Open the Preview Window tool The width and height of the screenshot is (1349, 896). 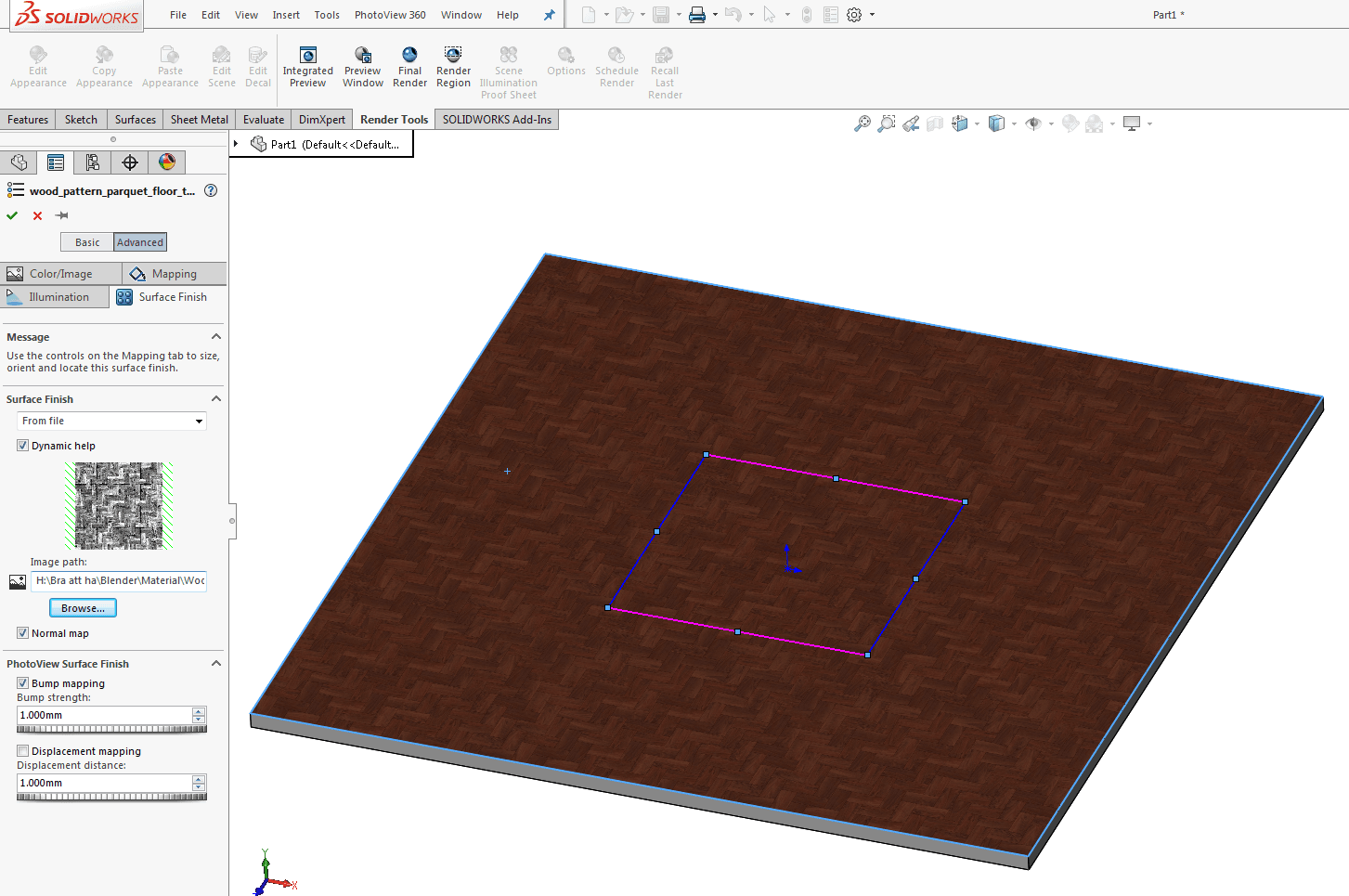pos(362,68)
